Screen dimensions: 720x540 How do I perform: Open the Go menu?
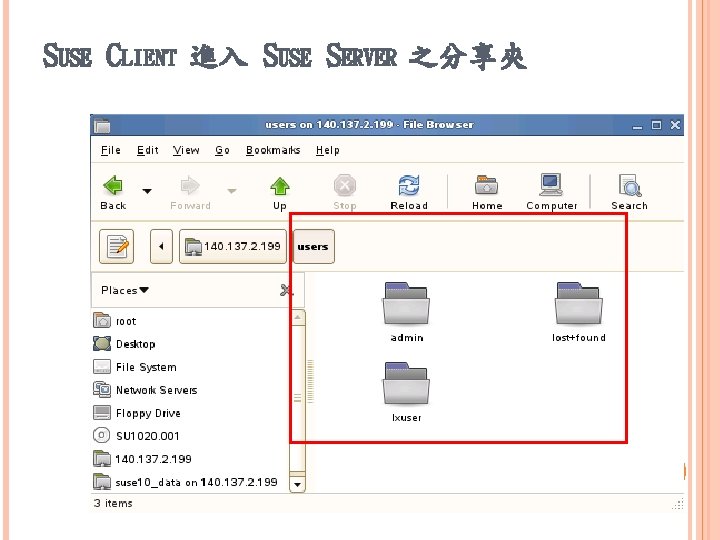[x=222, y=150]
